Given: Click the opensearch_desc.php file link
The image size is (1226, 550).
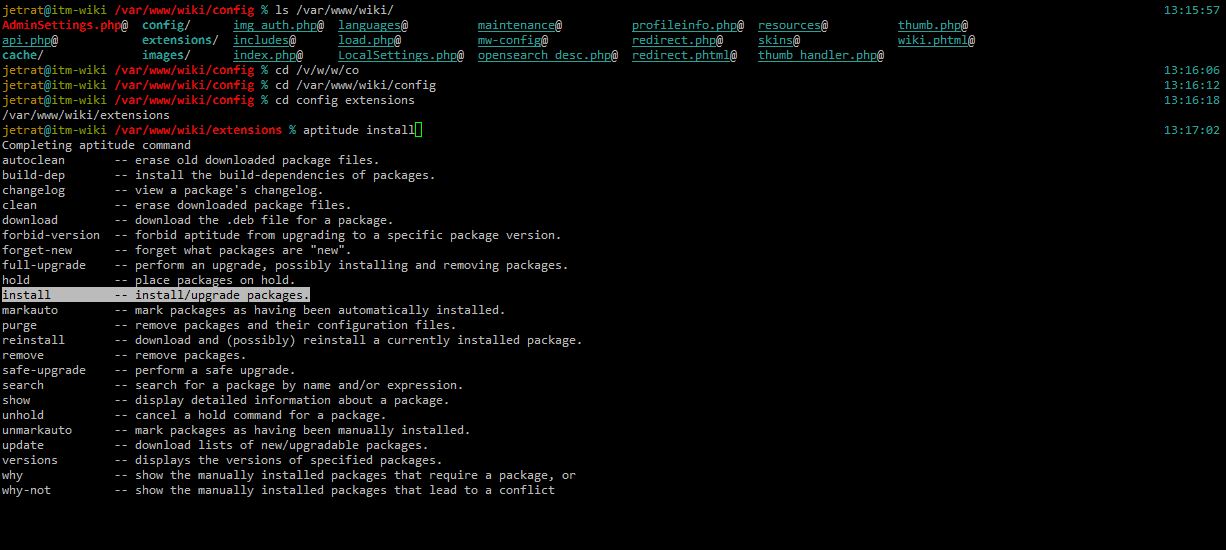Looking at the screenshot, I should tap(544, 55).
